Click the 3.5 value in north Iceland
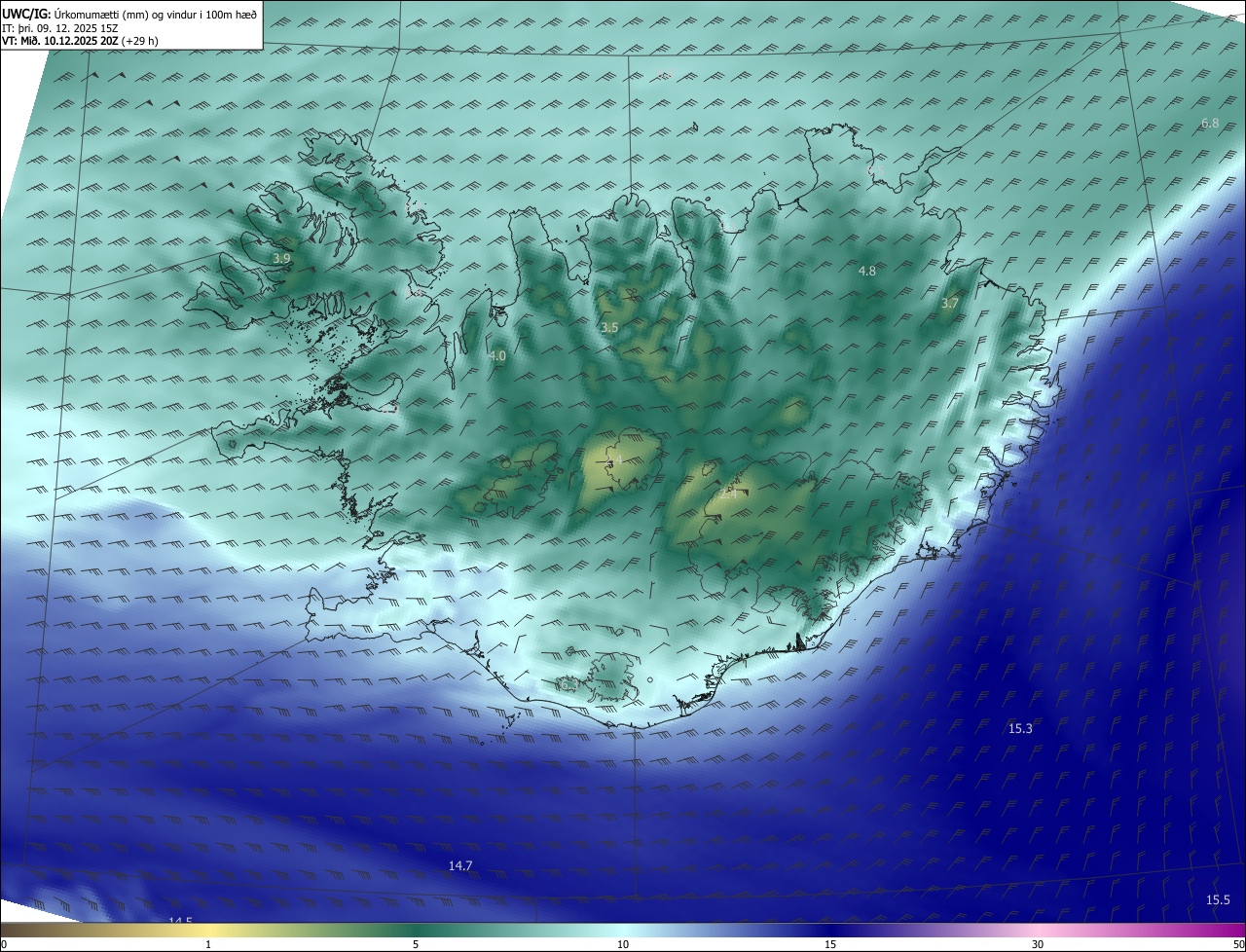Viewport: 1246px width, 952px height. tap(609, 328)
